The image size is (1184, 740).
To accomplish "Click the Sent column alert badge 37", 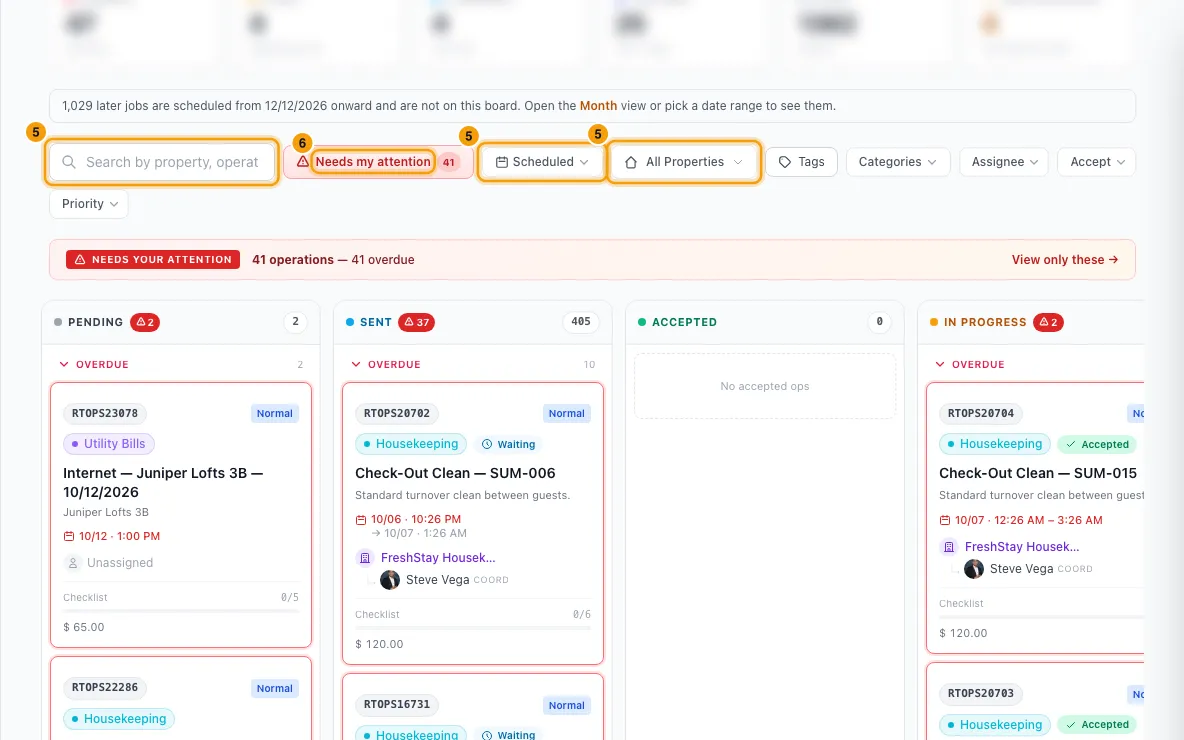I will pos(416,322).
